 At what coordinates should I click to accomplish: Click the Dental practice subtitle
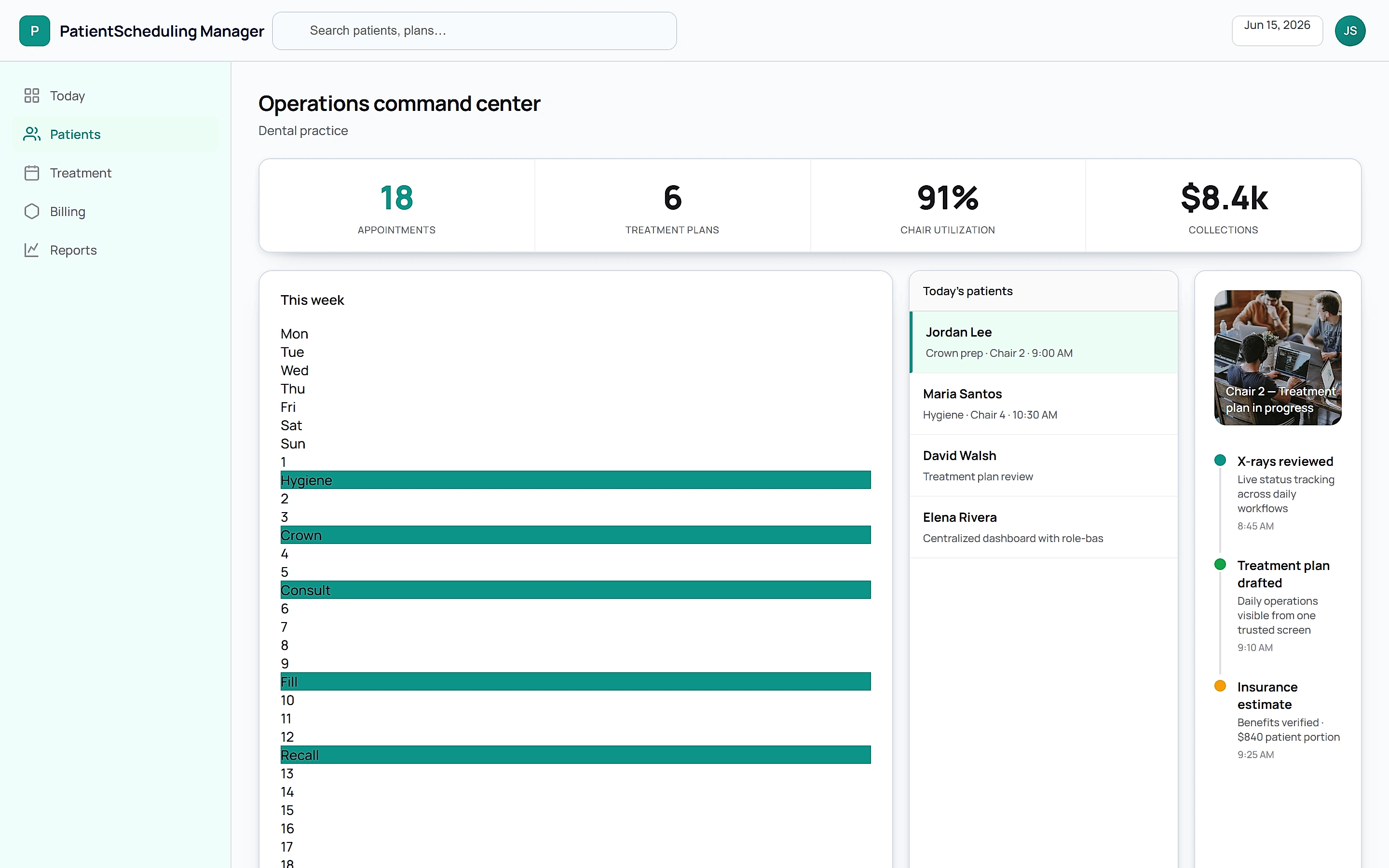point(303,131)
